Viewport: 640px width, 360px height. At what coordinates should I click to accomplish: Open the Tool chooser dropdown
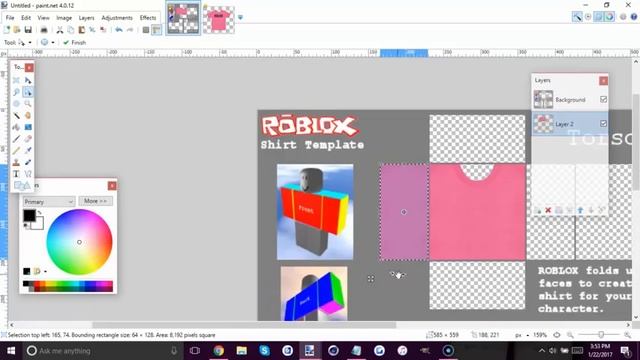24,42
